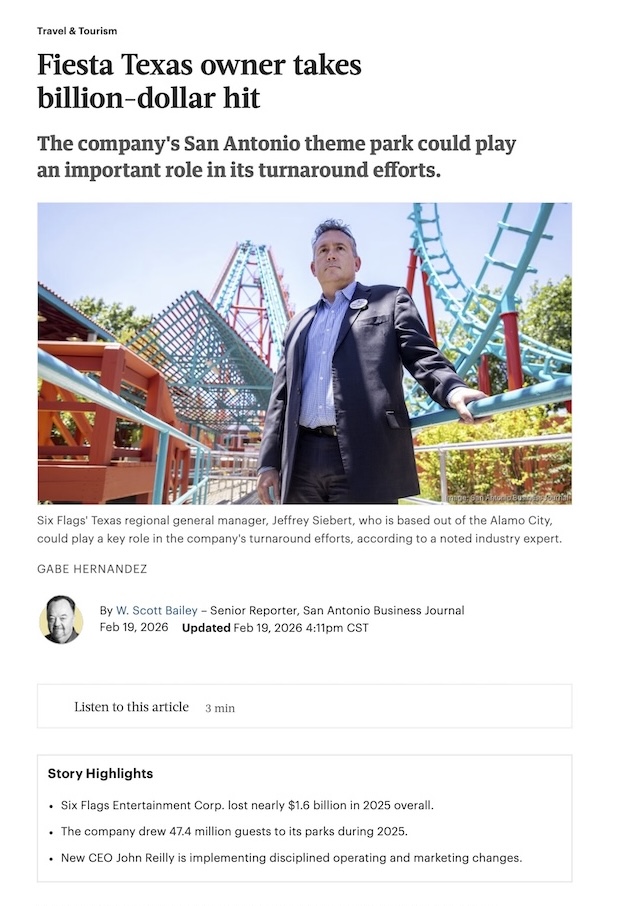Screen dimensions: 630x906
Task: Select the New CEO John Reilly highlight bullet
Action: coord(291,858)
